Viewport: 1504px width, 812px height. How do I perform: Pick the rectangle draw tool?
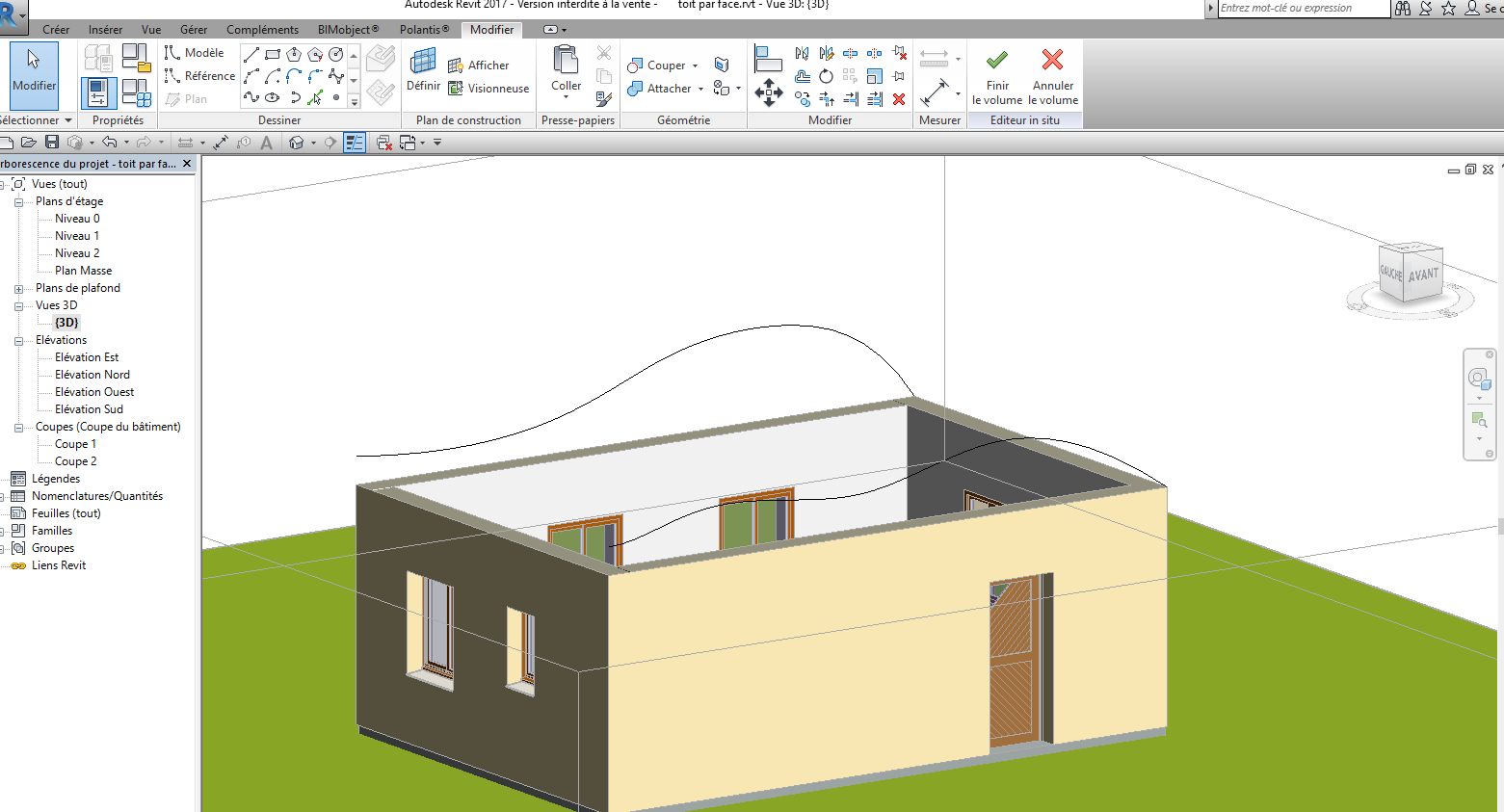[x=273, y=55]
